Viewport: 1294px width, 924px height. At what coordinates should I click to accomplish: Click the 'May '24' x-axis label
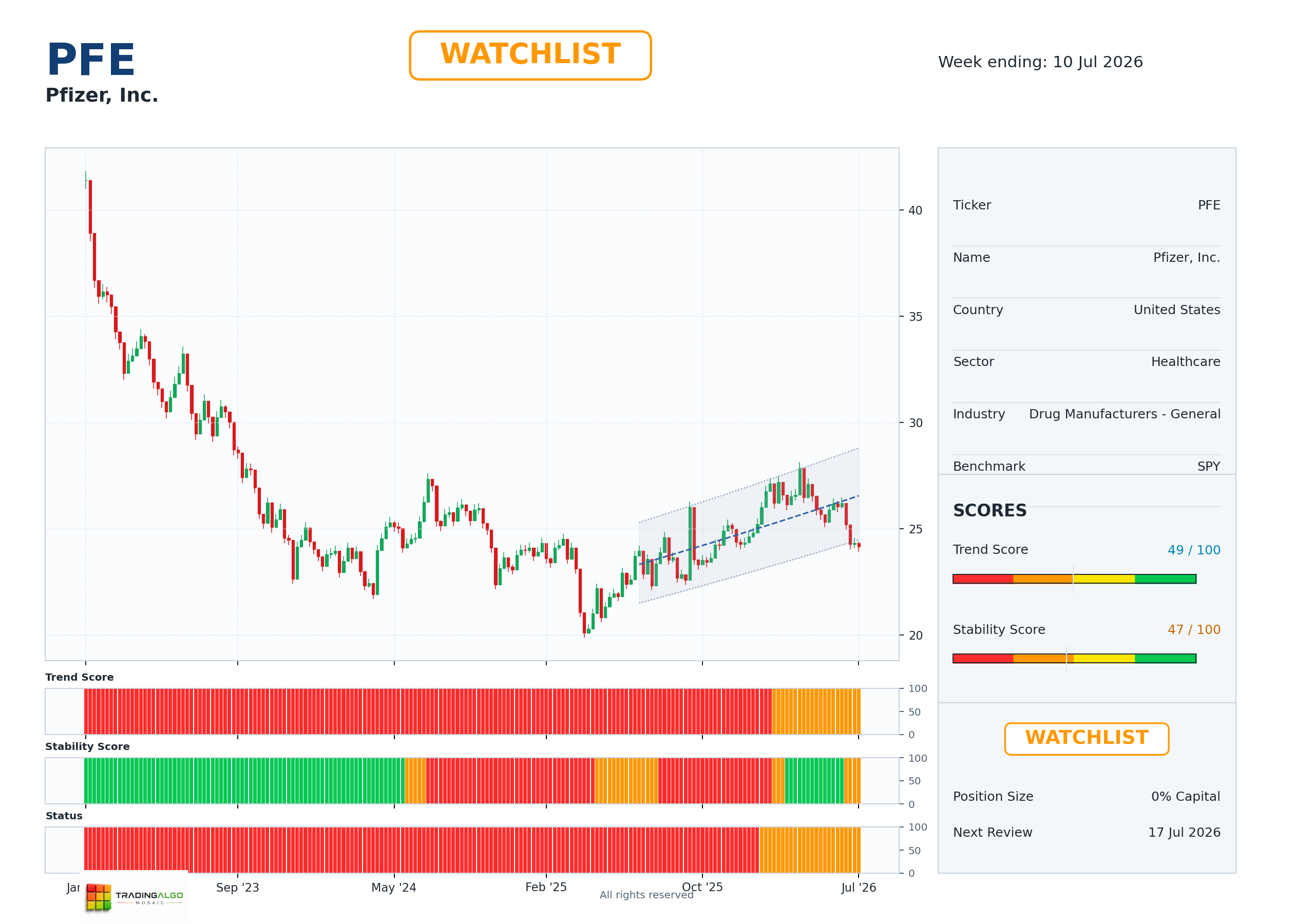pyautogui.click(x=394, y=888)
